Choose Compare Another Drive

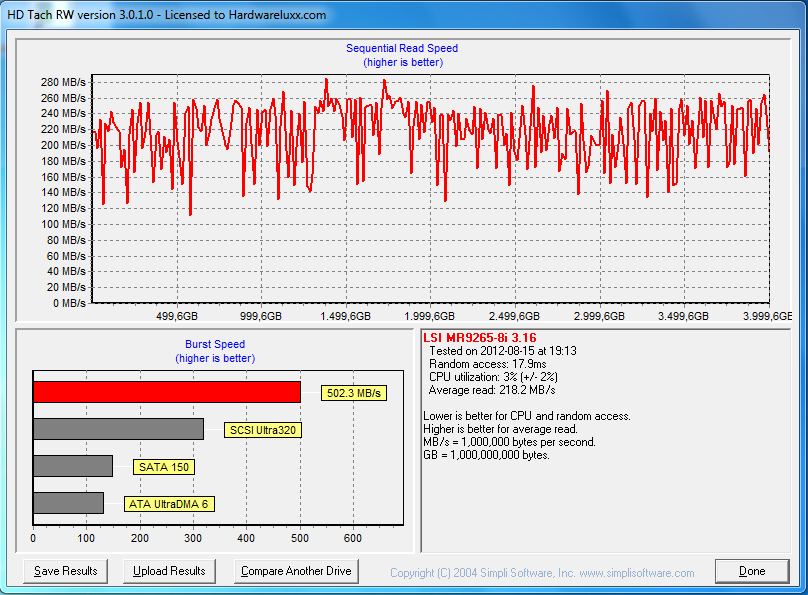pyautogui.click(x=296, y=571)
